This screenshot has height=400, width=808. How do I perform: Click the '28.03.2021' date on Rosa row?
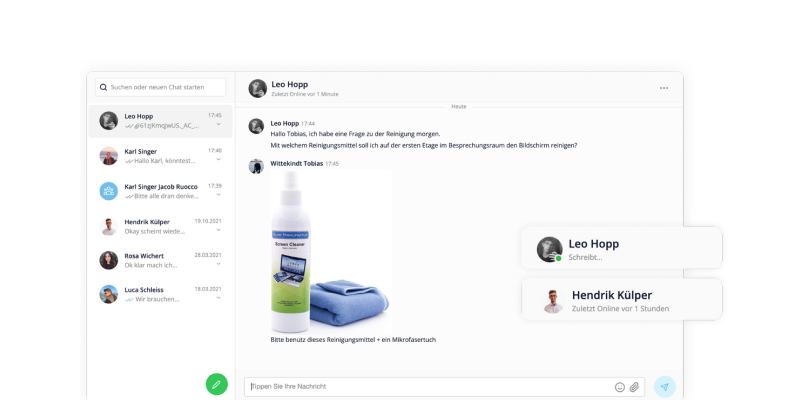coord(208,255)
